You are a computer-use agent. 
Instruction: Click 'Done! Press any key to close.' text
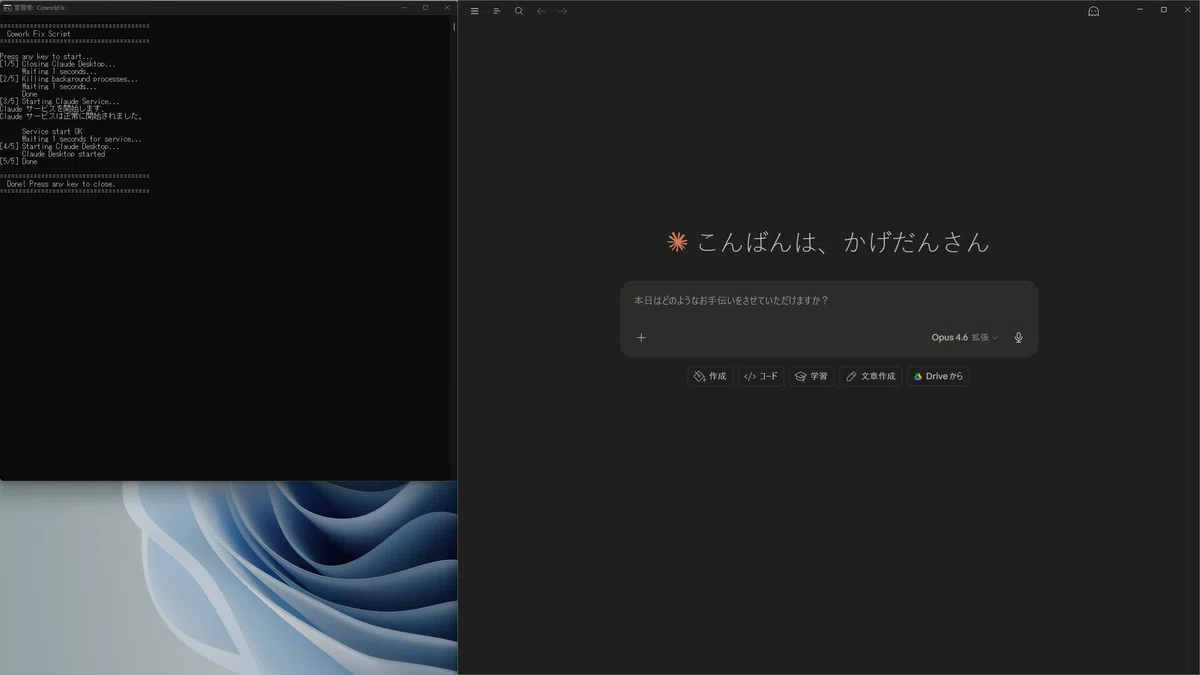61,184
